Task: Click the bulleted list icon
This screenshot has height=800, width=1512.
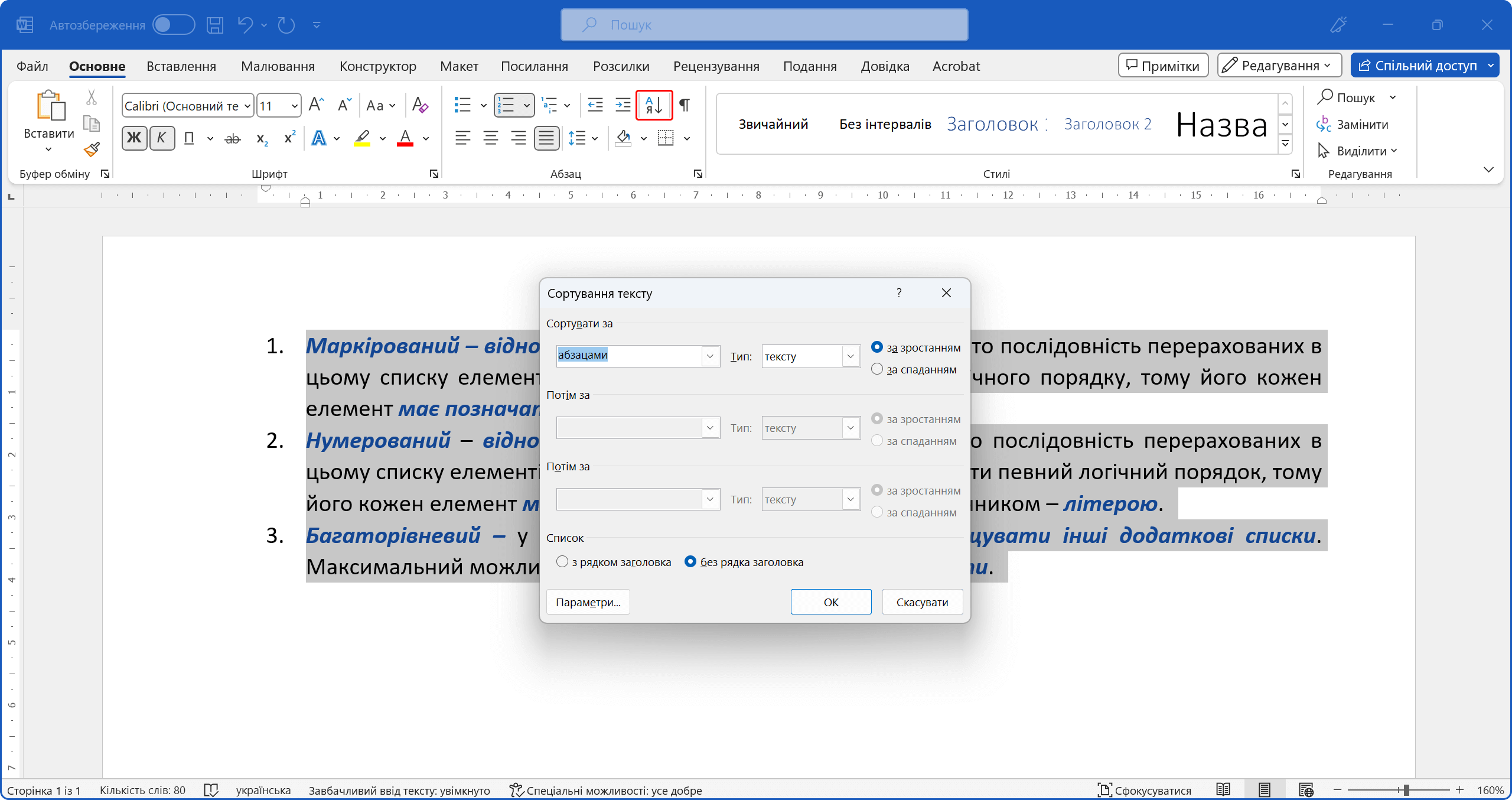Action: pos(462,105)
